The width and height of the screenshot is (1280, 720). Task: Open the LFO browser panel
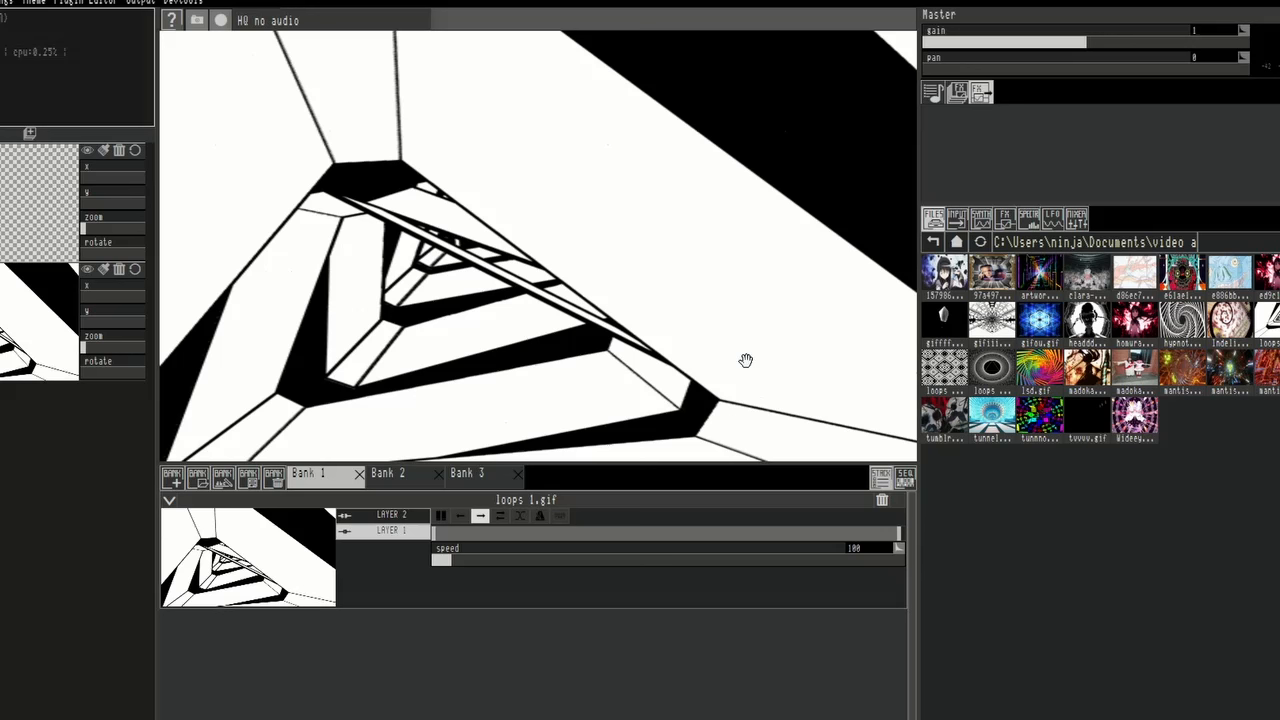point(1052,218)
